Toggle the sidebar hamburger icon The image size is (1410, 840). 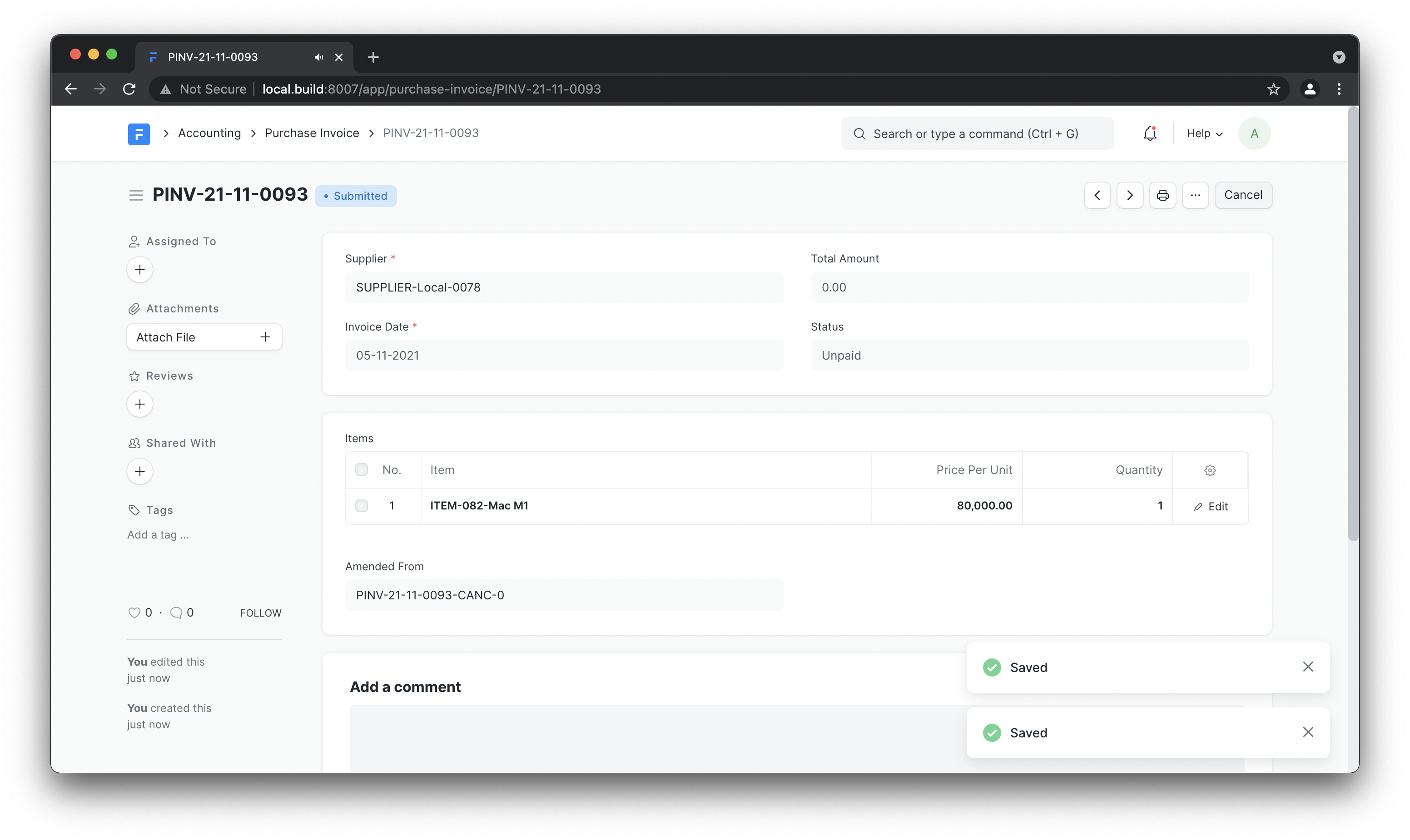coord(136,195)
